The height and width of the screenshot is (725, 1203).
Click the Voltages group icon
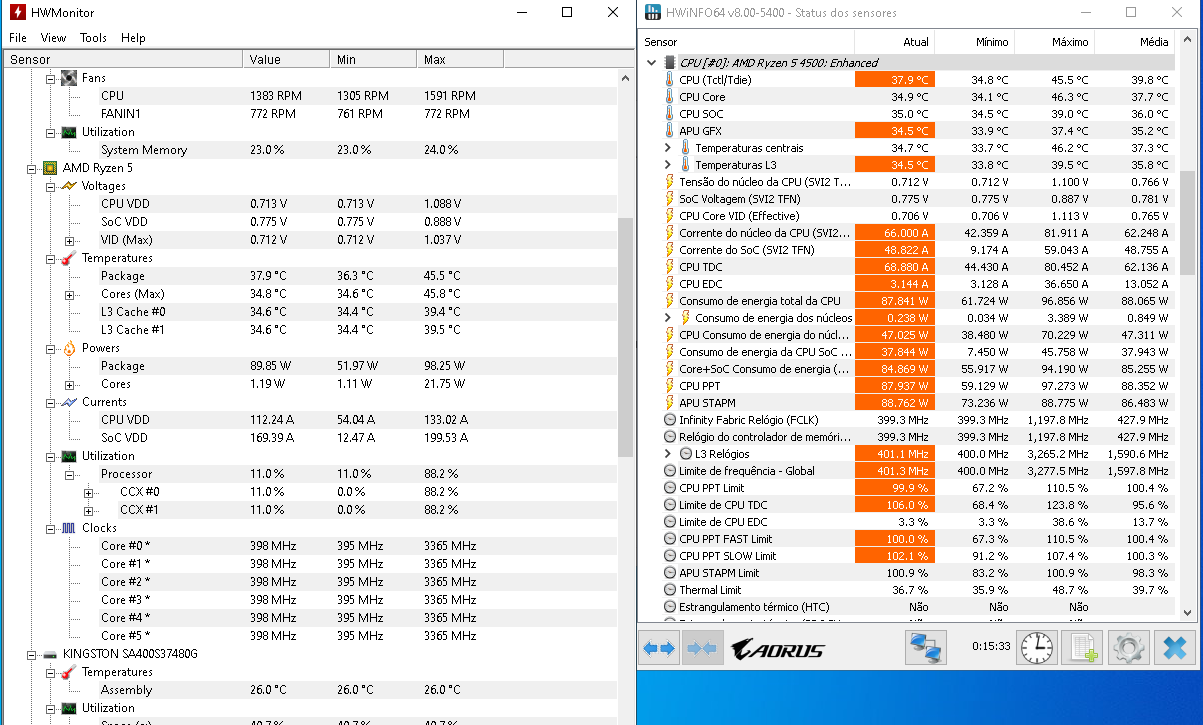[x=69, y=186]
